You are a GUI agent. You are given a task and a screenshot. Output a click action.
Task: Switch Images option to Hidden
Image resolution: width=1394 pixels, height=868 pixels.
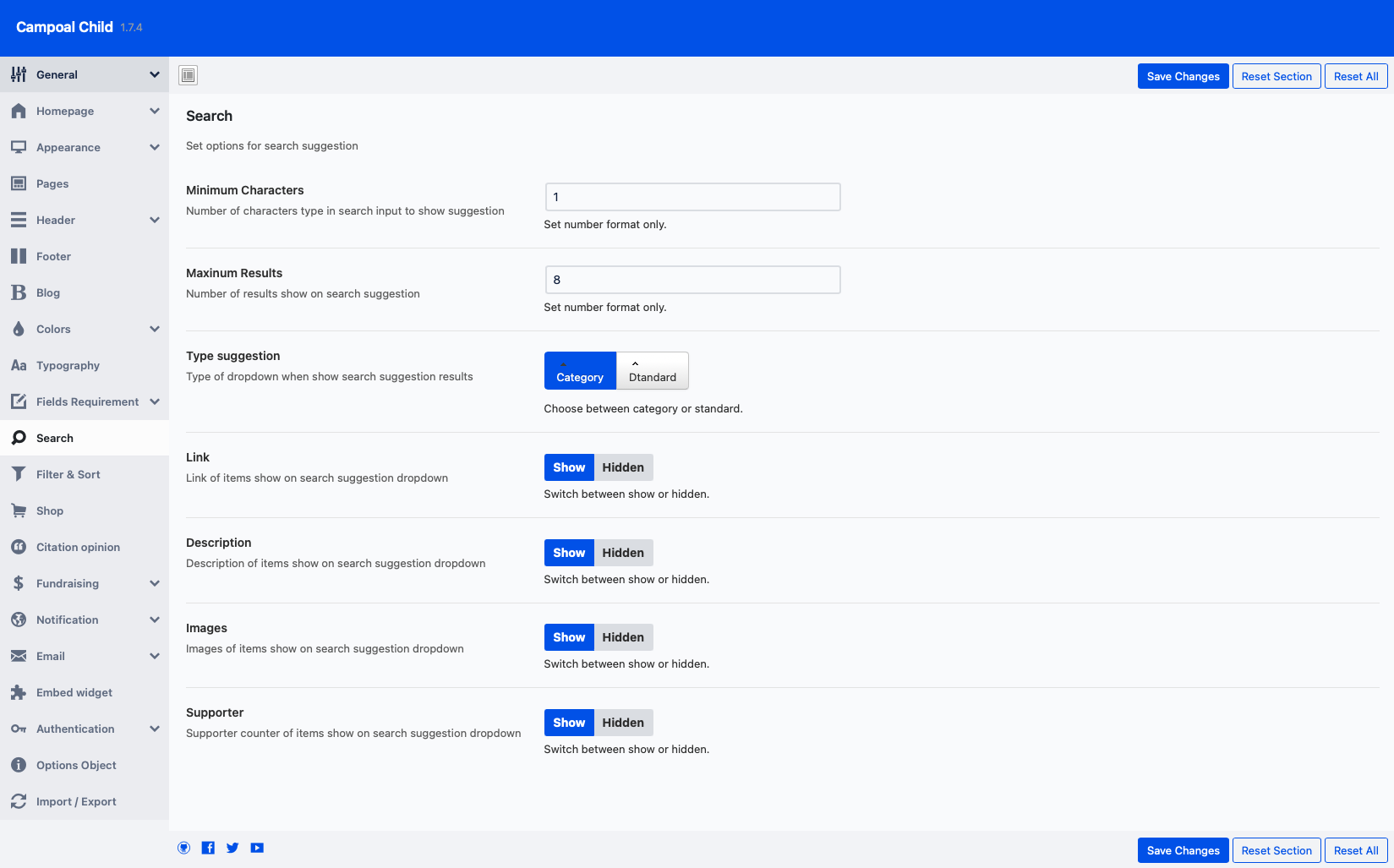point(623,637)
